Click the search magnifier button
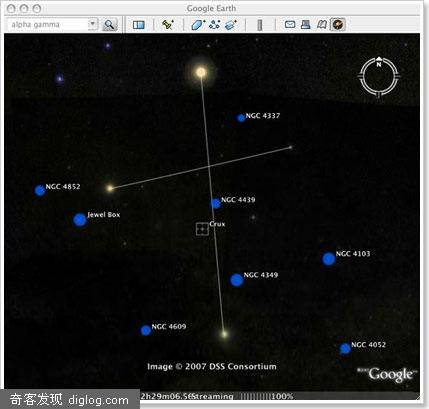429x409 pixels. click(110, 24)
